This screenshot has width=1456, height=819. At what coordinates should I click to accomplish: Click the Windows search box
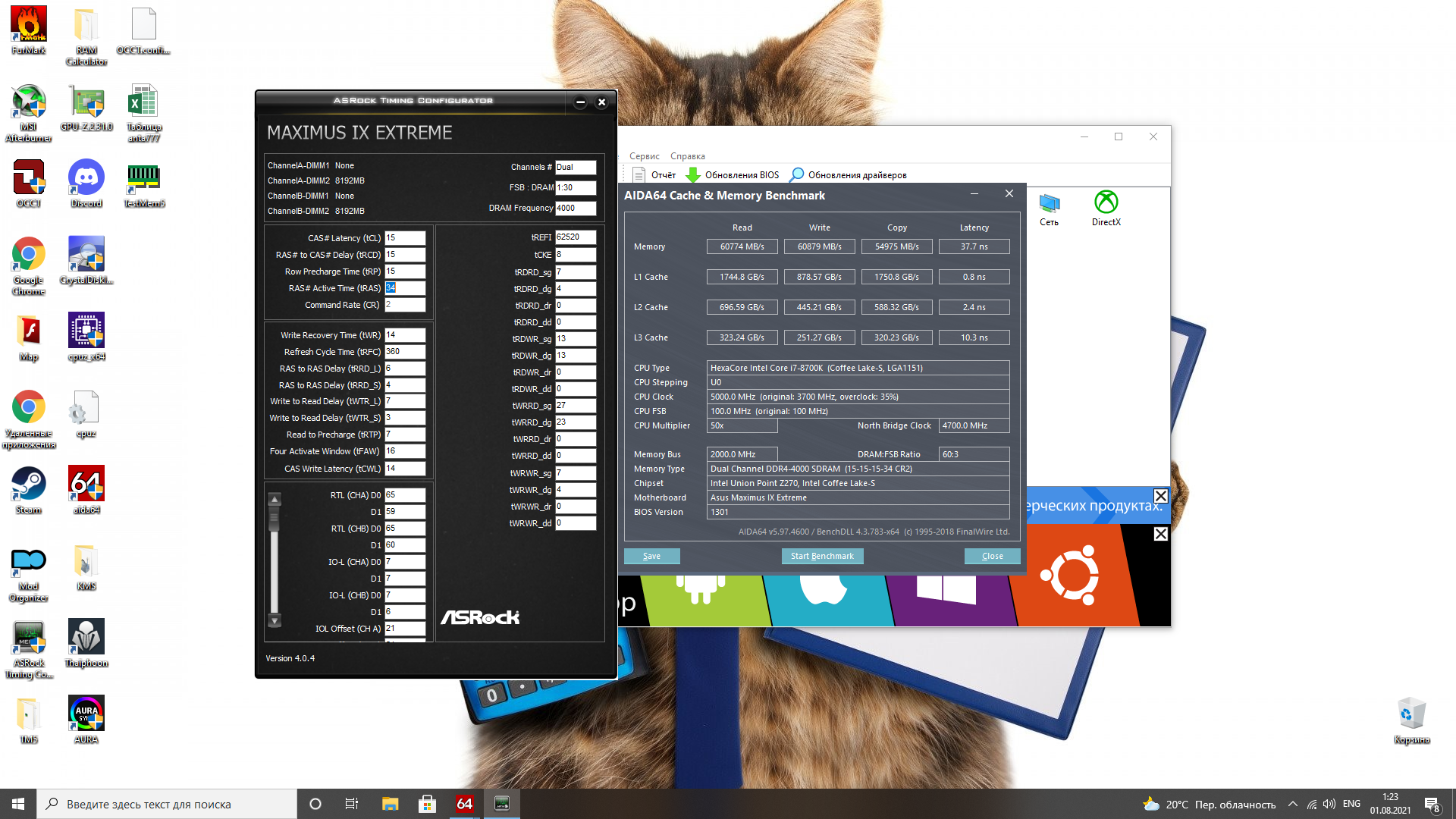pos(167,804)
